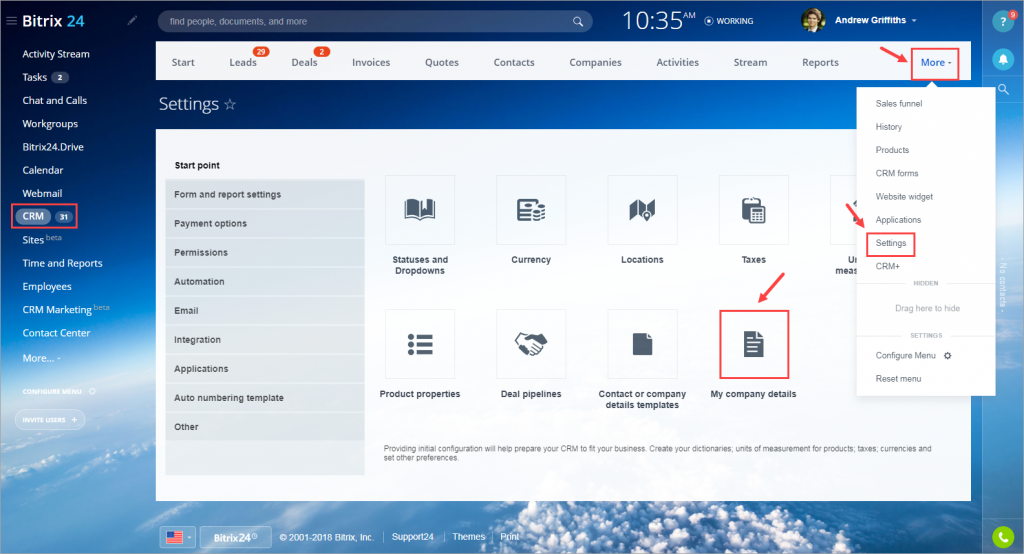Click the INVITE USERS button
Image resolution: width=1024 pixels, height=554 pixels.
pyautogui.click(x=50, y=419)
